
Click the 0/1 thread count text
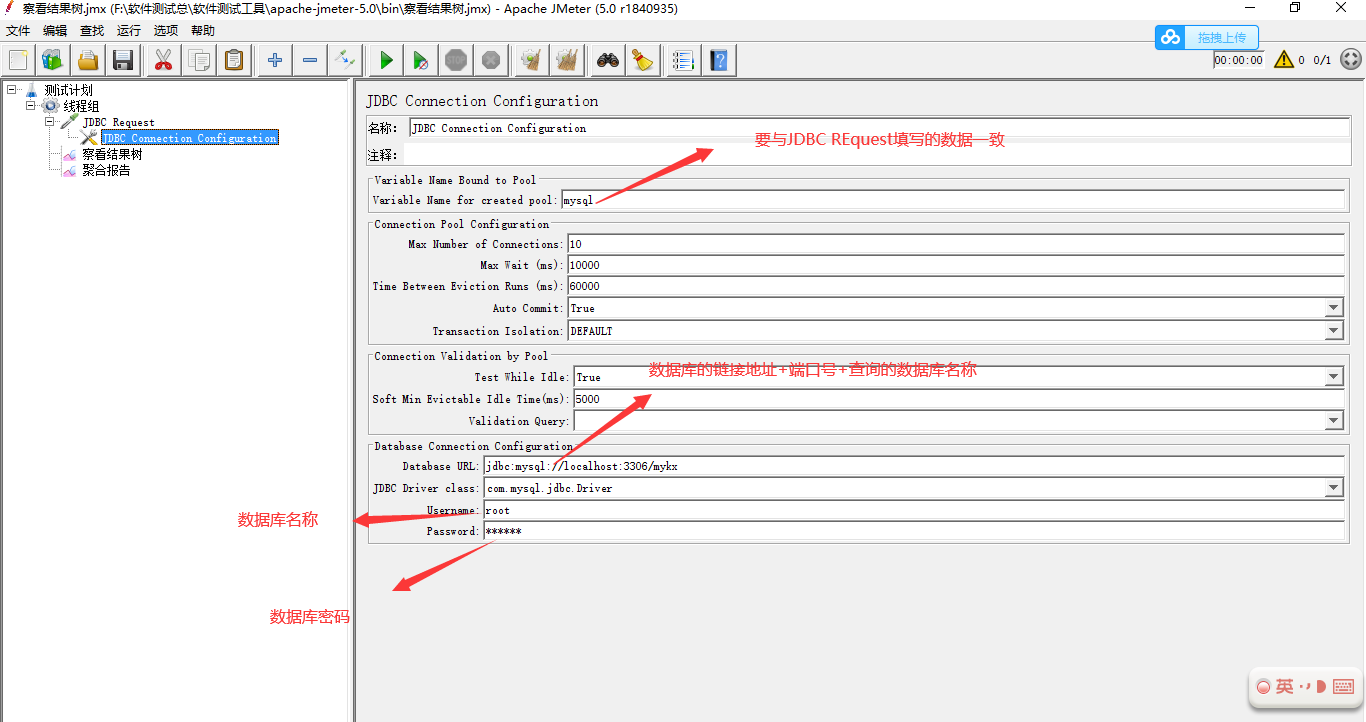click(x=1322, y=60)
